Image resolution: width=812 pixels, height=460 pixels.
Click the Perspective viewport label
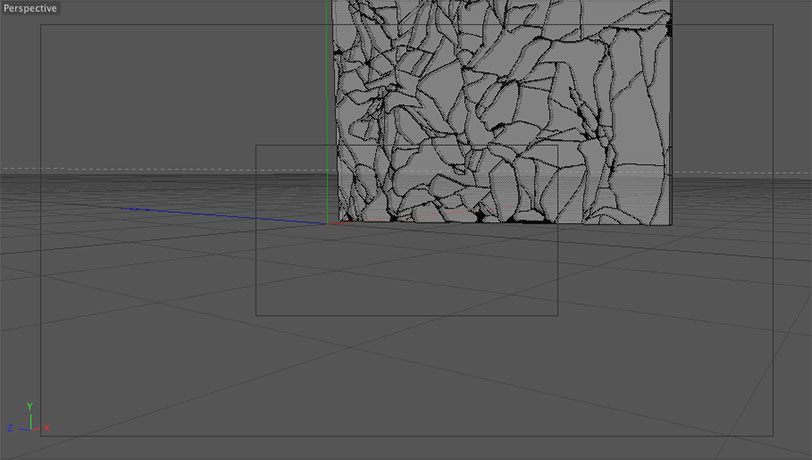point(30,8)
